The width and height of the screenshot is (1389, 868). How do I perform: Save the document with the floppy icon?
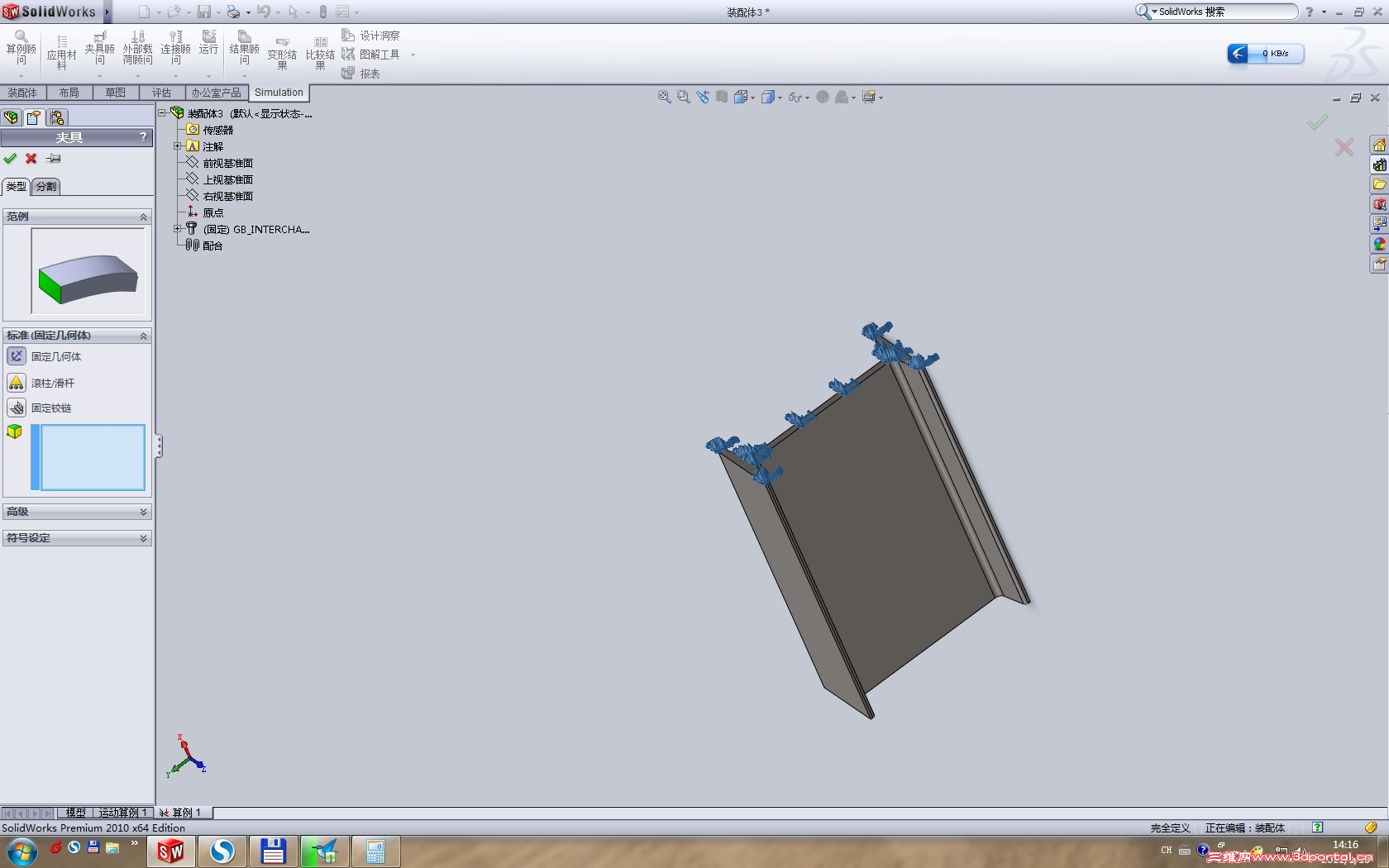point(203,12)
